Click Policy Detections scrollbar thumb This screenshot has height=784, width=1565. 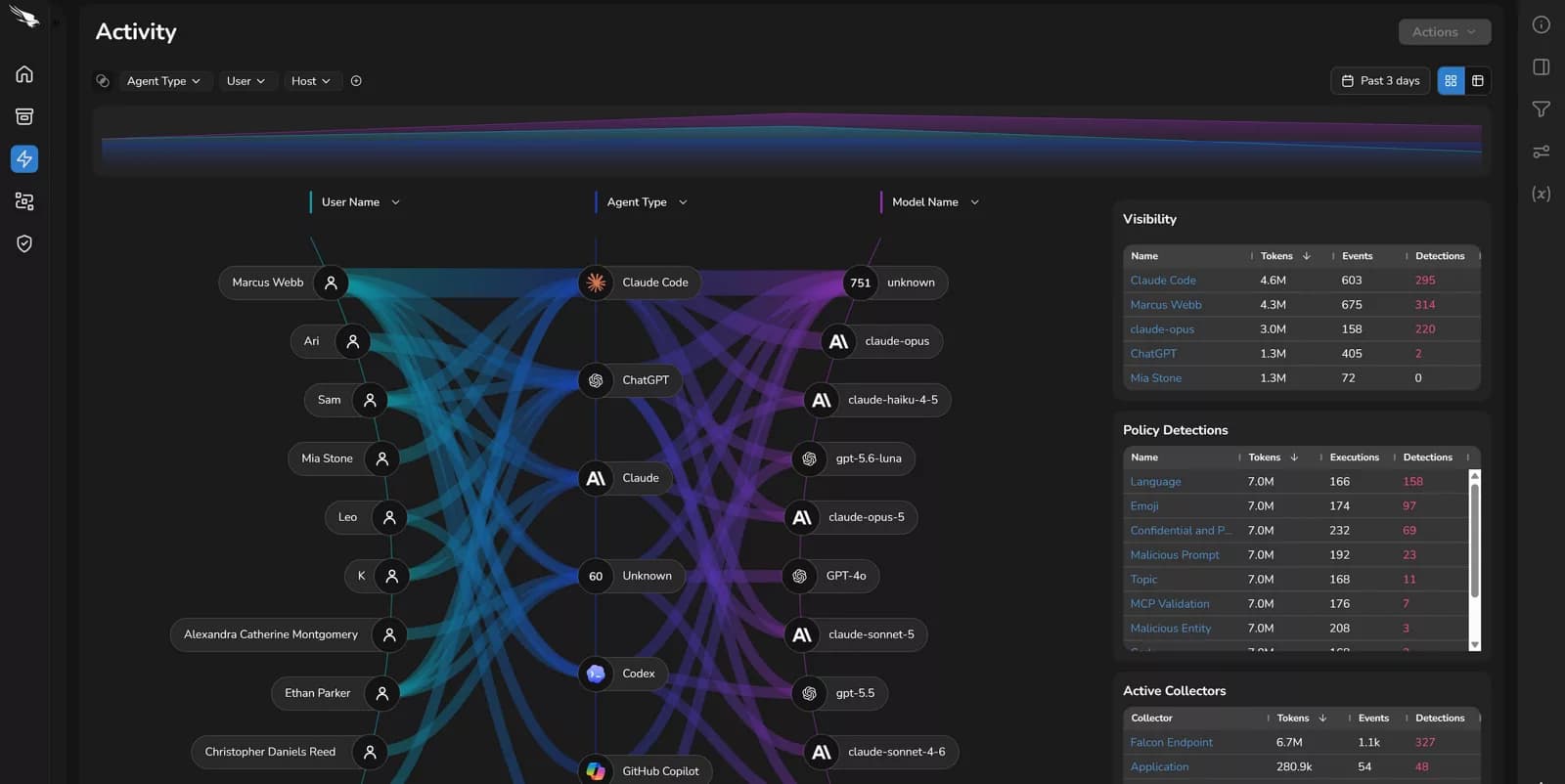[1475, 541]
